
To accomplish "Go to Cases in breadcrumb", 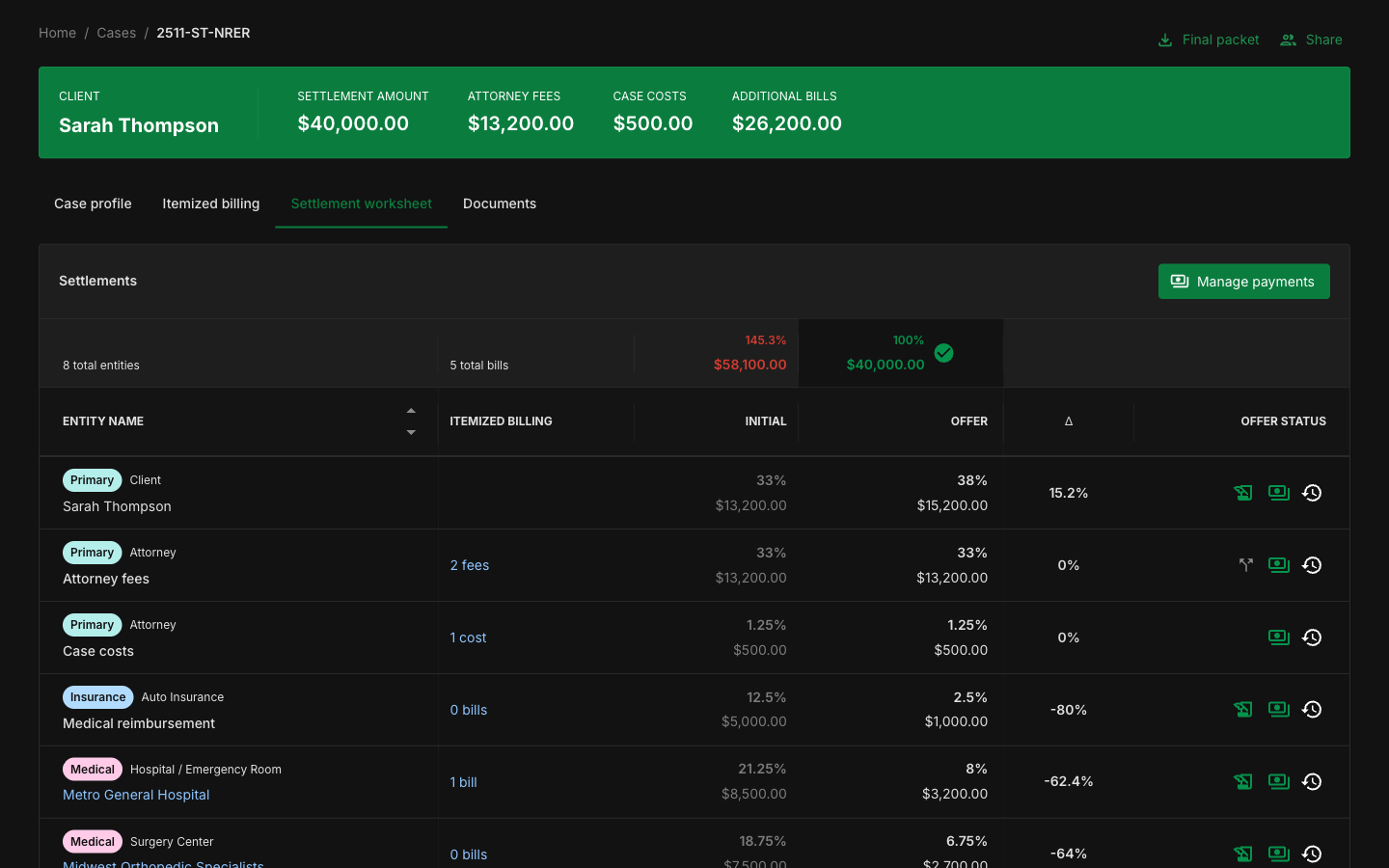I will click(x=116, y=33).
